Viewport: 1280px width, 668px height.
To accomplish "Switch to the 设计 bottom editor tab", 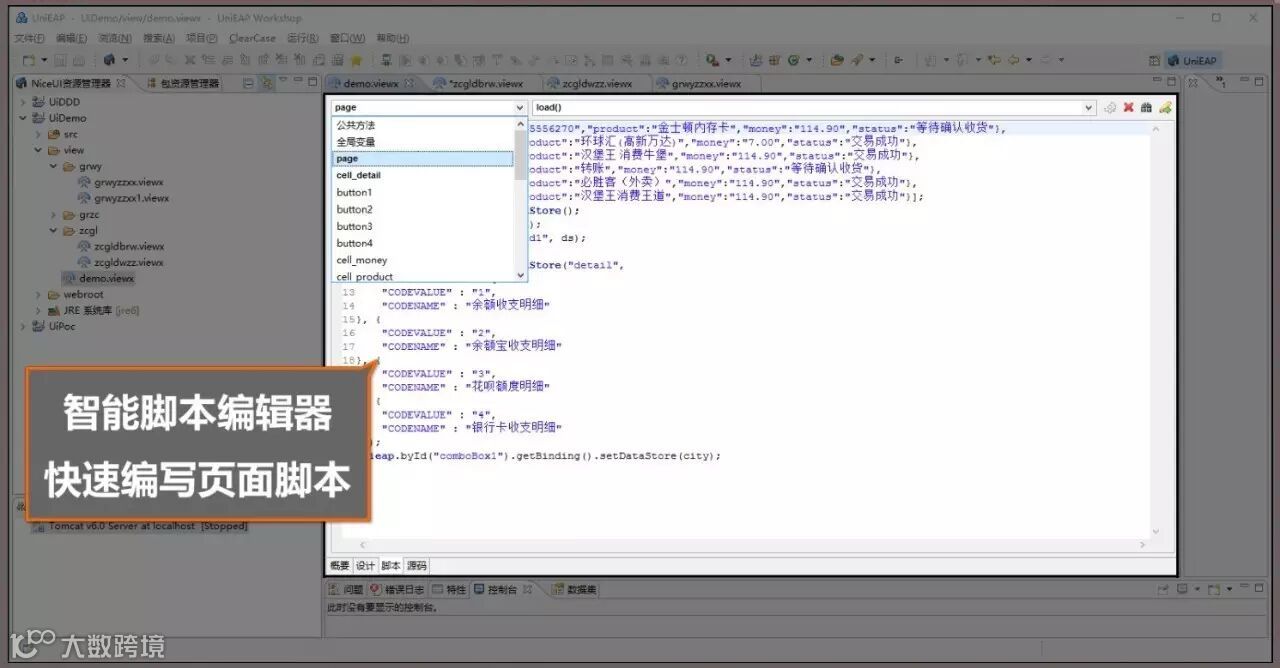I will click(x=365, y=566).
